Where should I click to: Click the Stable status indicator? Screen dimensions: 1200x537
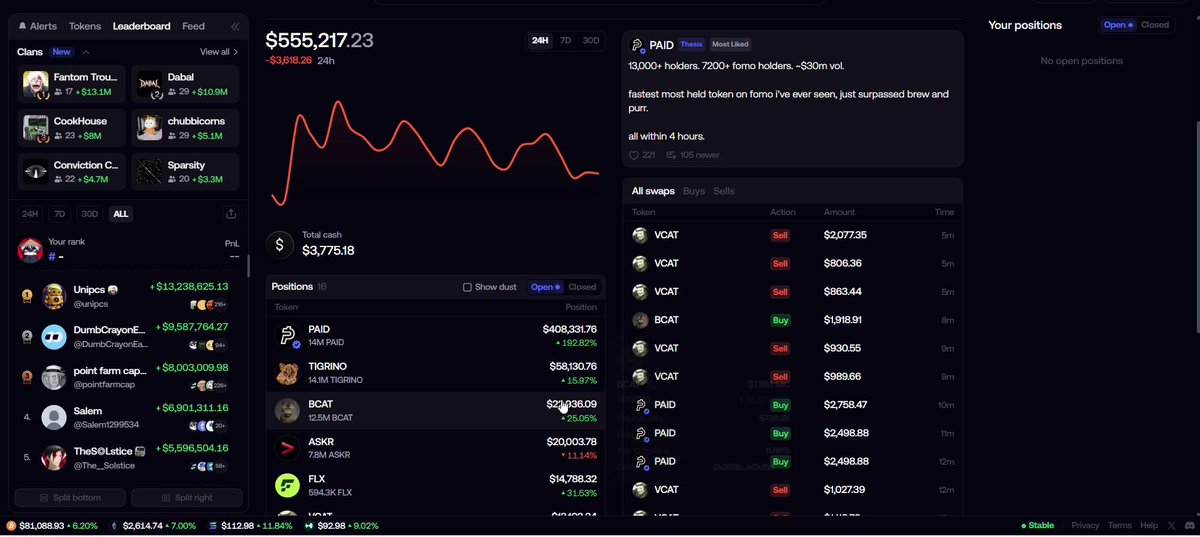pos(1037,526)
